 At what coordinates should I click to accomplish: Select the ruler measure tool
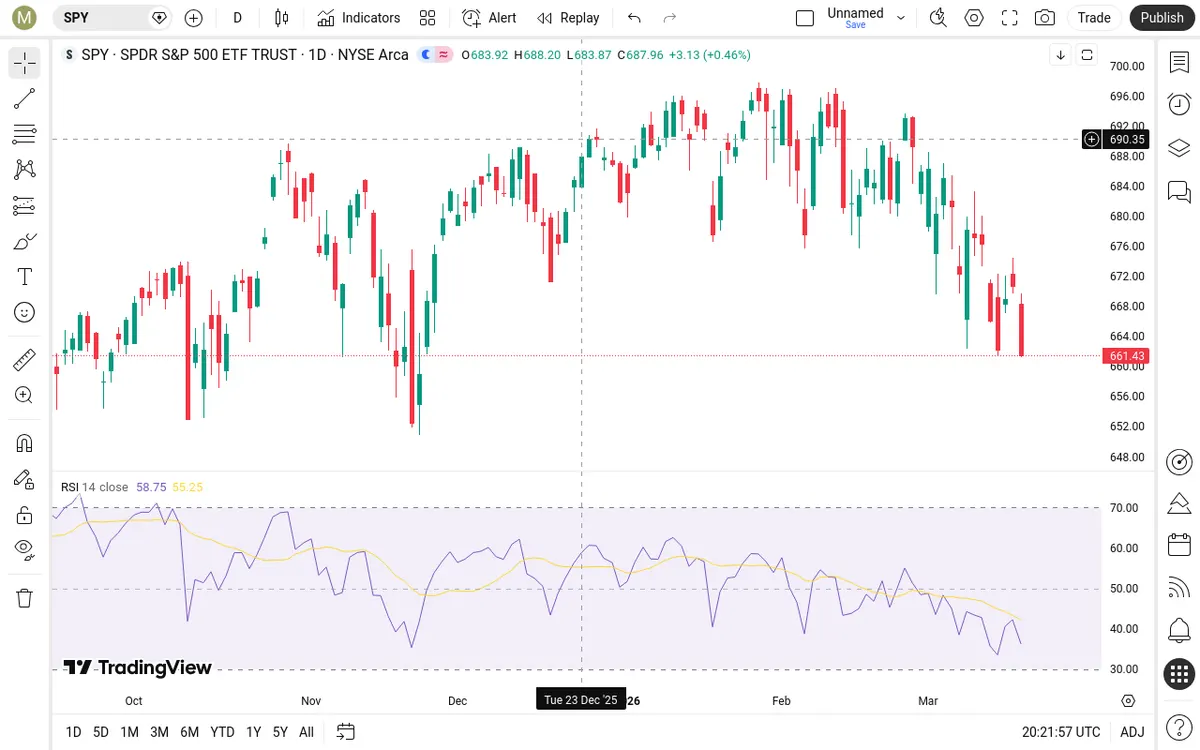tap(25, 359)
